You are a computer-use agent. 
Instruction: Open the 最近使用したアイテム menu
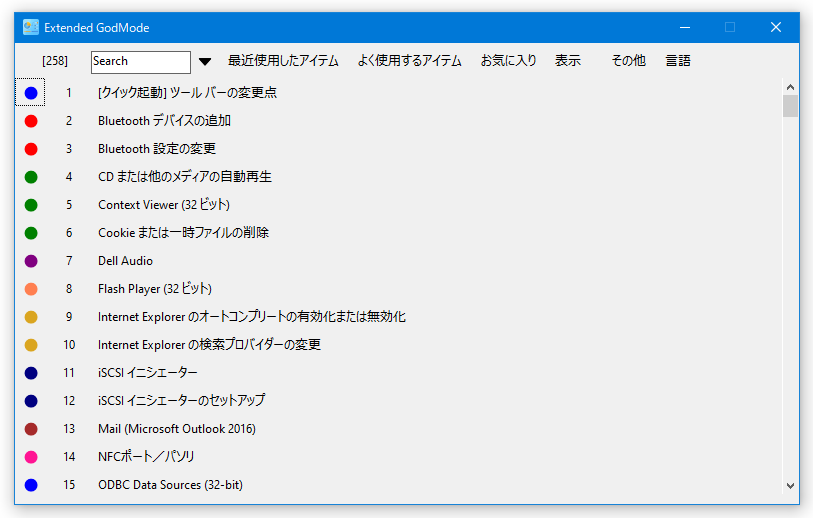coord(283,61)
